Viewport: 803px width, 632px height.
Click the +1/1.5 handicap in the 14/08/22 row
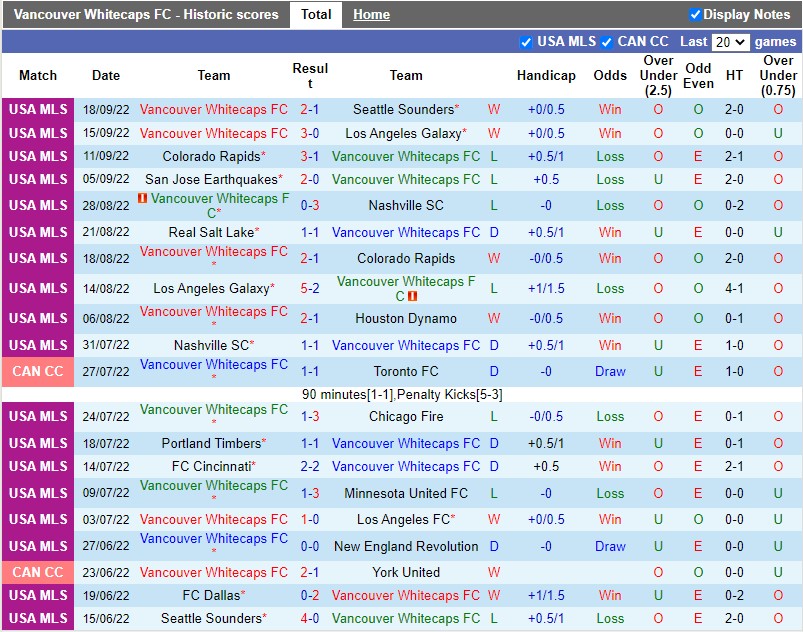click(546, 288)
